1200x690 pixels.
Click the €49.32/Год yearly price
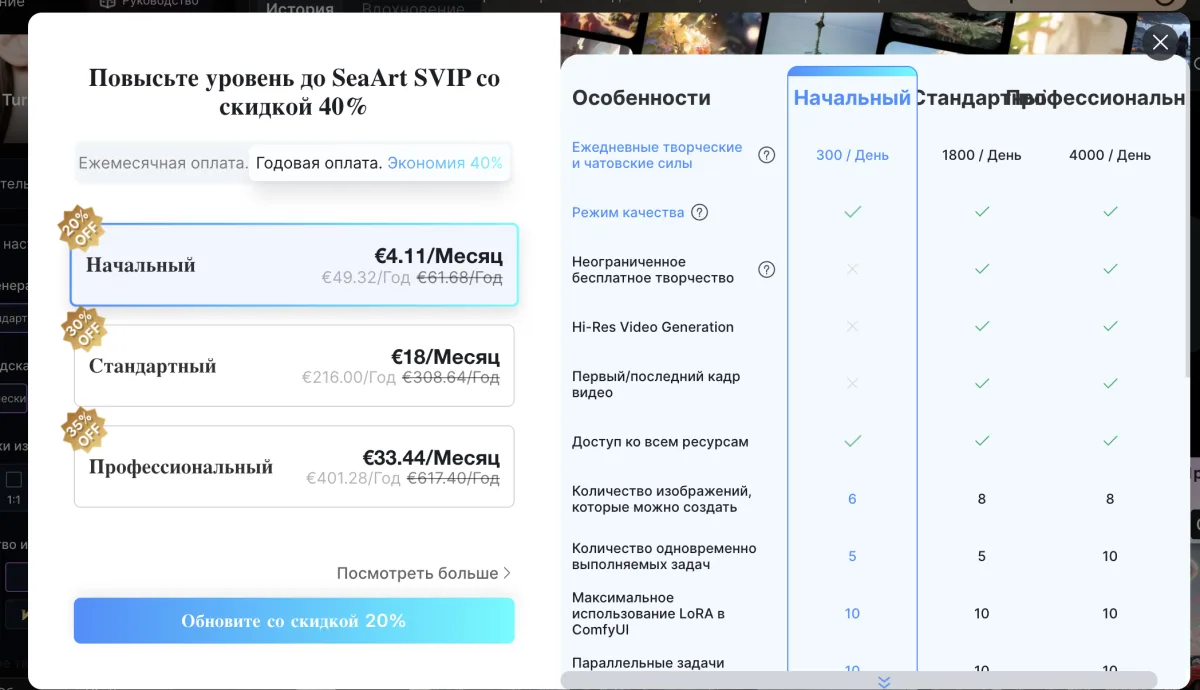point(366,277)
